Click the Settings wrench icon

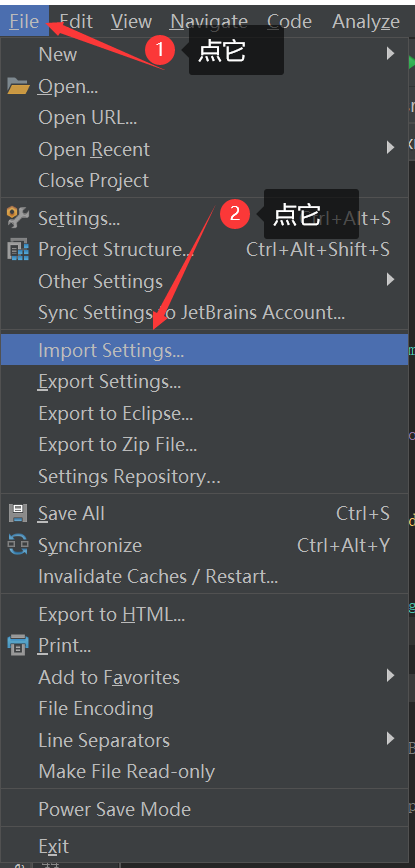18,218
